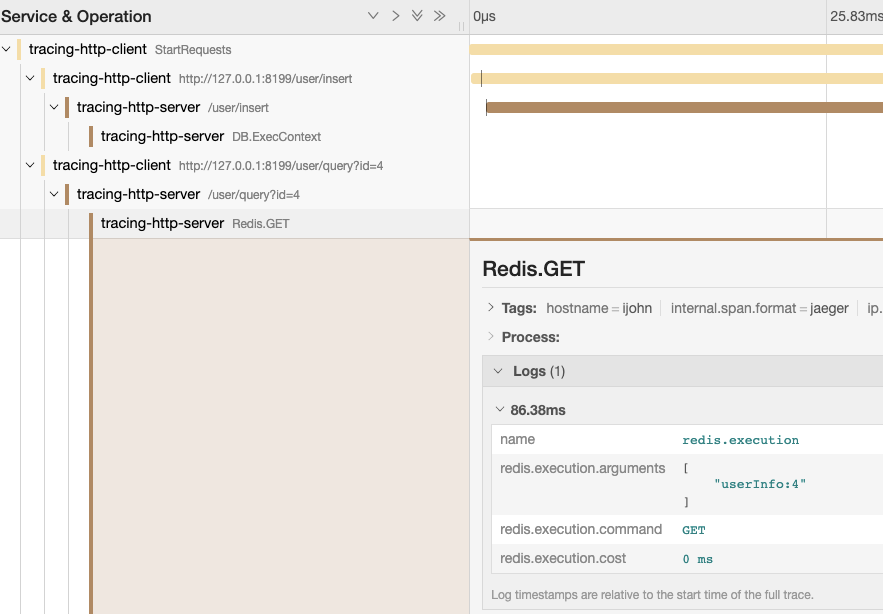Expand the Process section
Screen dimensions: 883x614
(491, 337)
